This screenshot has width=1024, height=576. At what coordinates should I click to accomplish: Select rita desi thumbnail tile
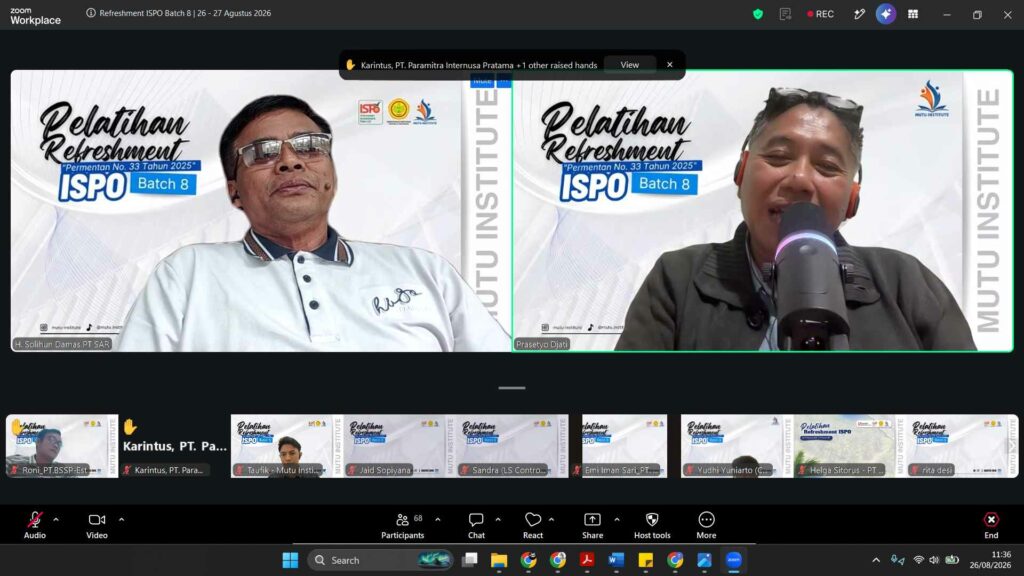(x=961, y=446)
